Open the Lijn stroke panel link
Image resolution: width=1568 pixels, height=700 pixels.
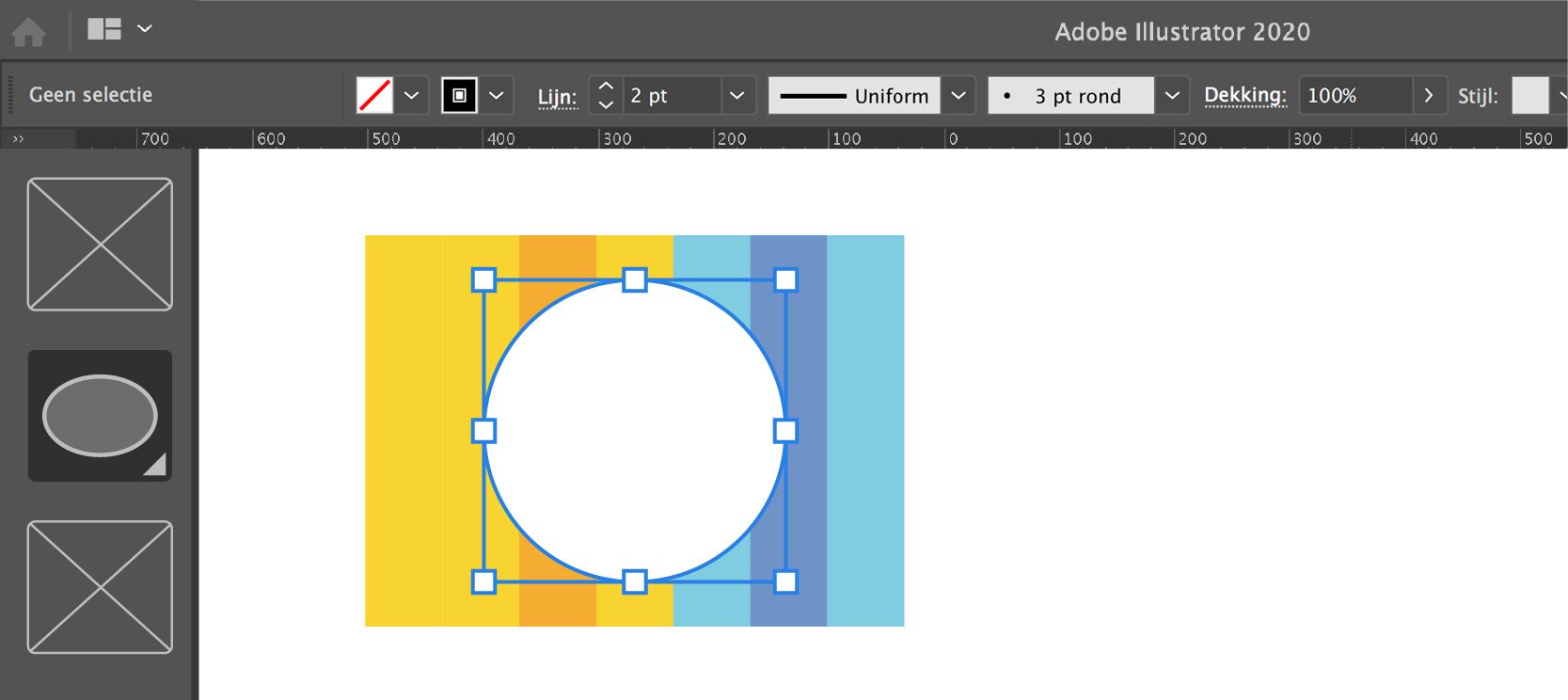[x=557, y=97]
